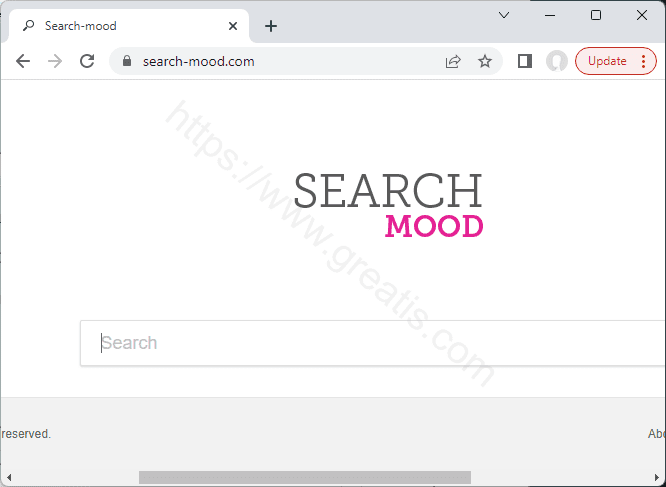Open Chrome's three-dot menu
Viewport: 666px width, 487px height.
tap(643, 61)
